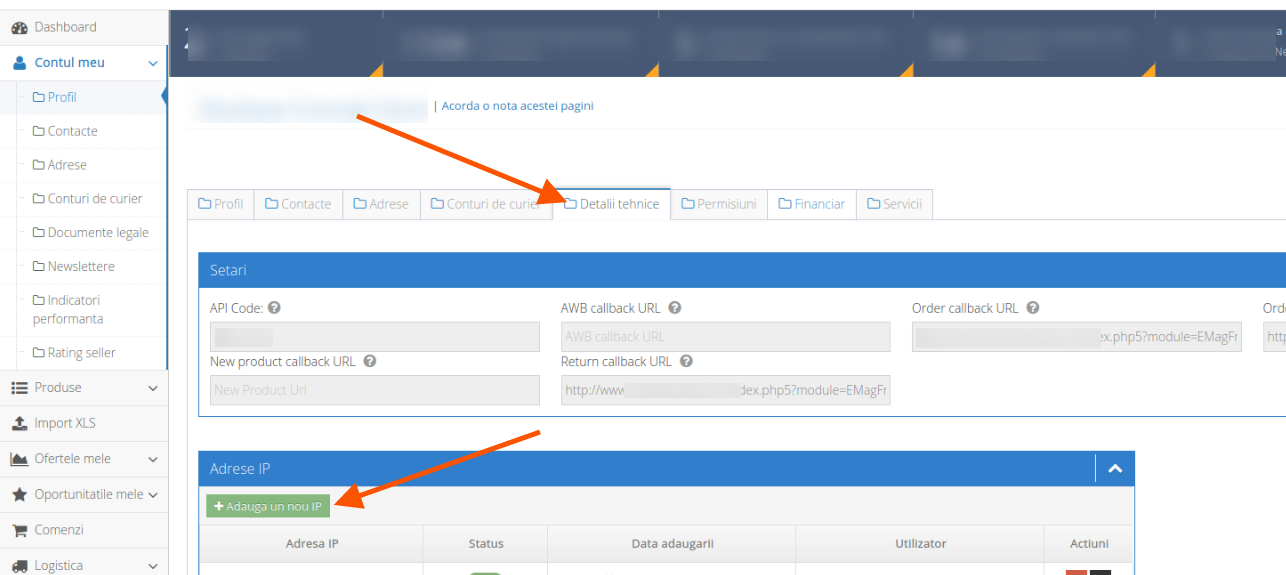Click the Status column header
The image size is (1286, 575).
tap(486, 544)
